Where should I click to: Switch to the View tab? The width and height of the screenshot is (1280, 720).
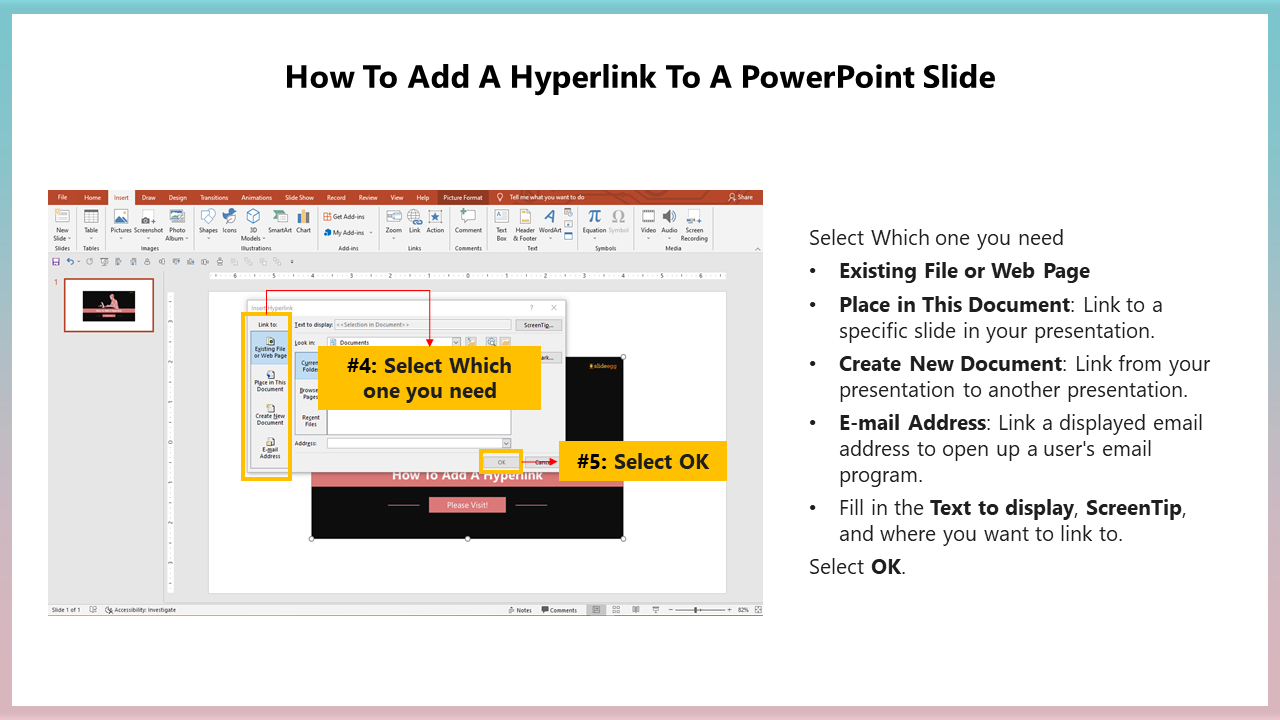pyautogui.click(x=397, y=197)
